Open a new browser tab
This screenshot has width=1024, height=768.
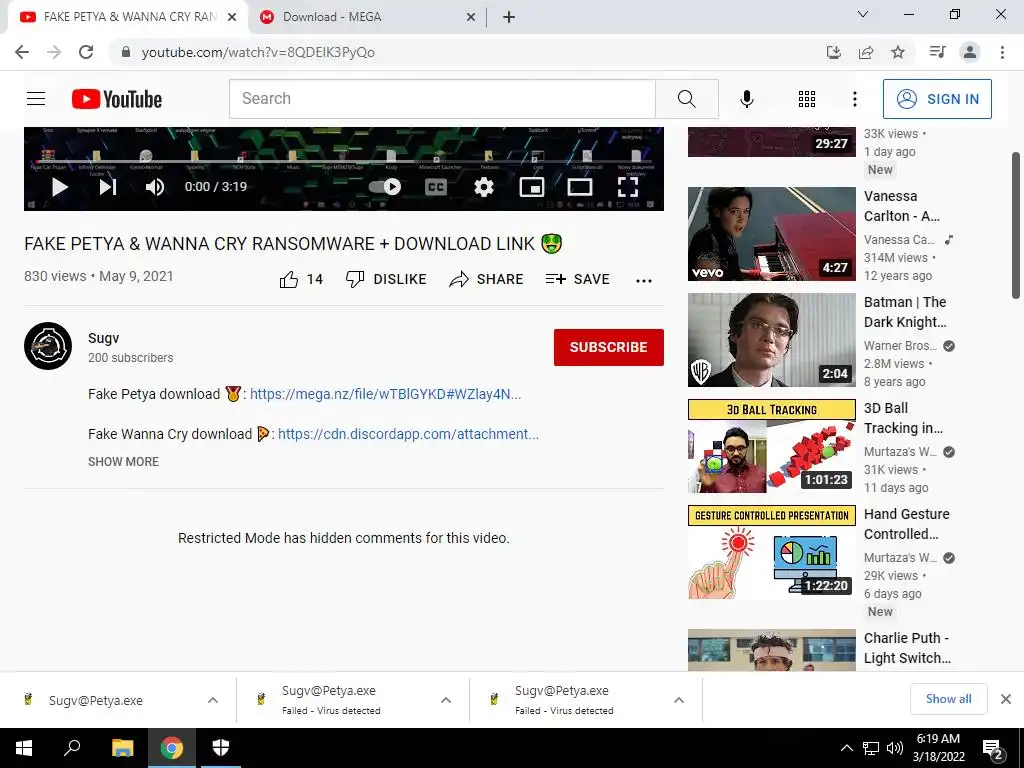coord(509,18)
